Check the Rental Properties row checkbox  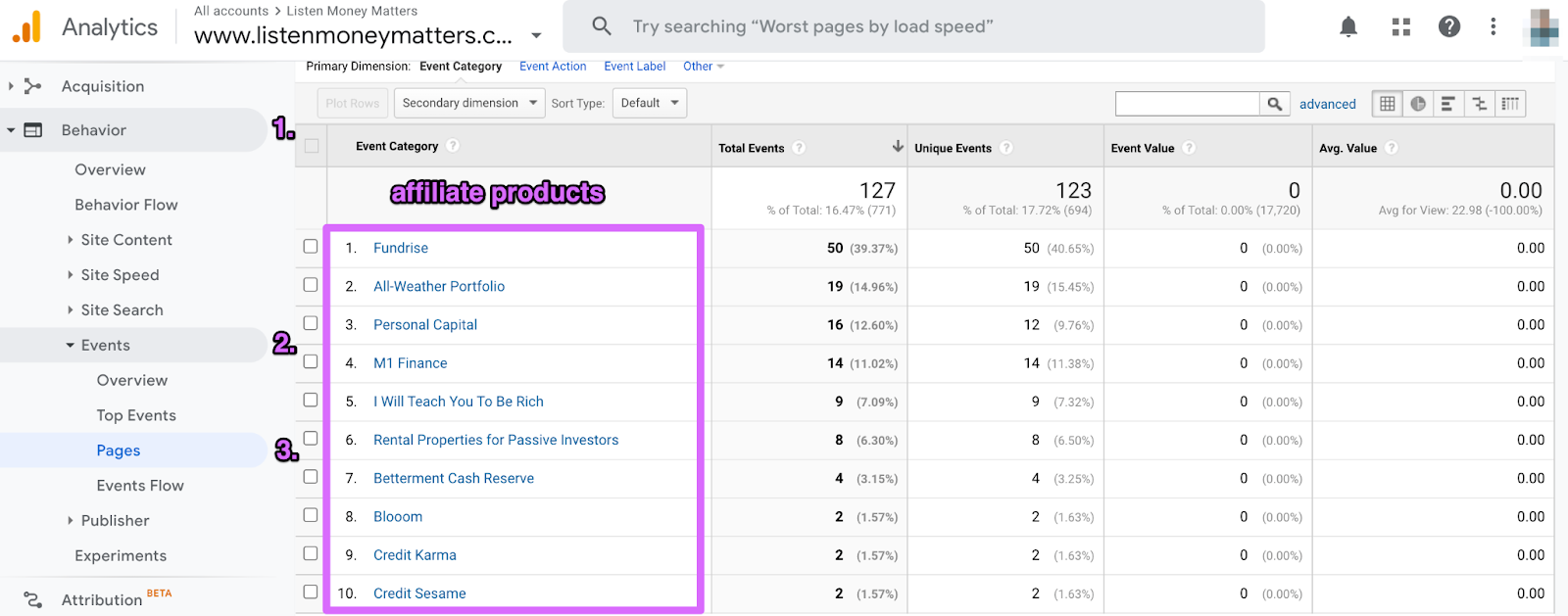[311, 438]
